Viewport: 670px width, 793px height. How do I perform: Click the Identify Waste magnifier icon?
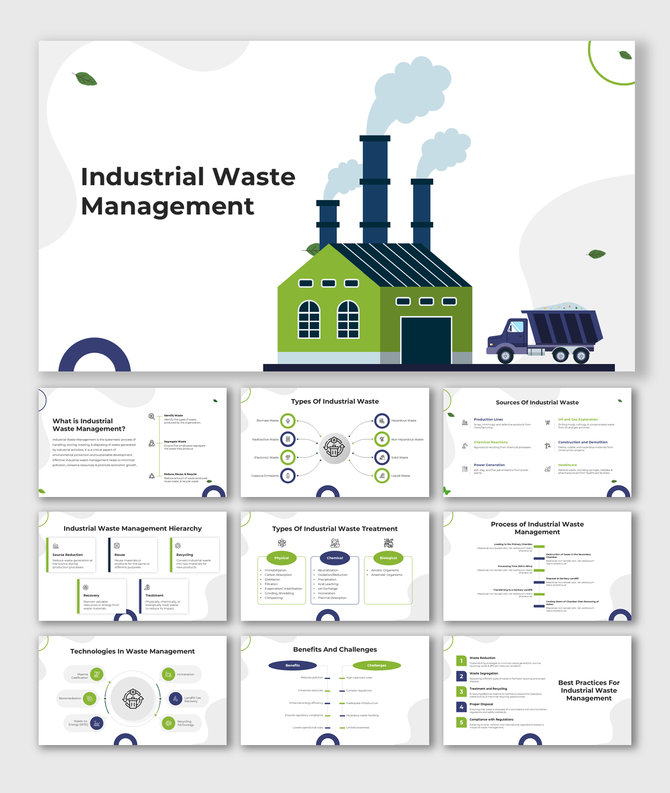click(x=152, y=417)
